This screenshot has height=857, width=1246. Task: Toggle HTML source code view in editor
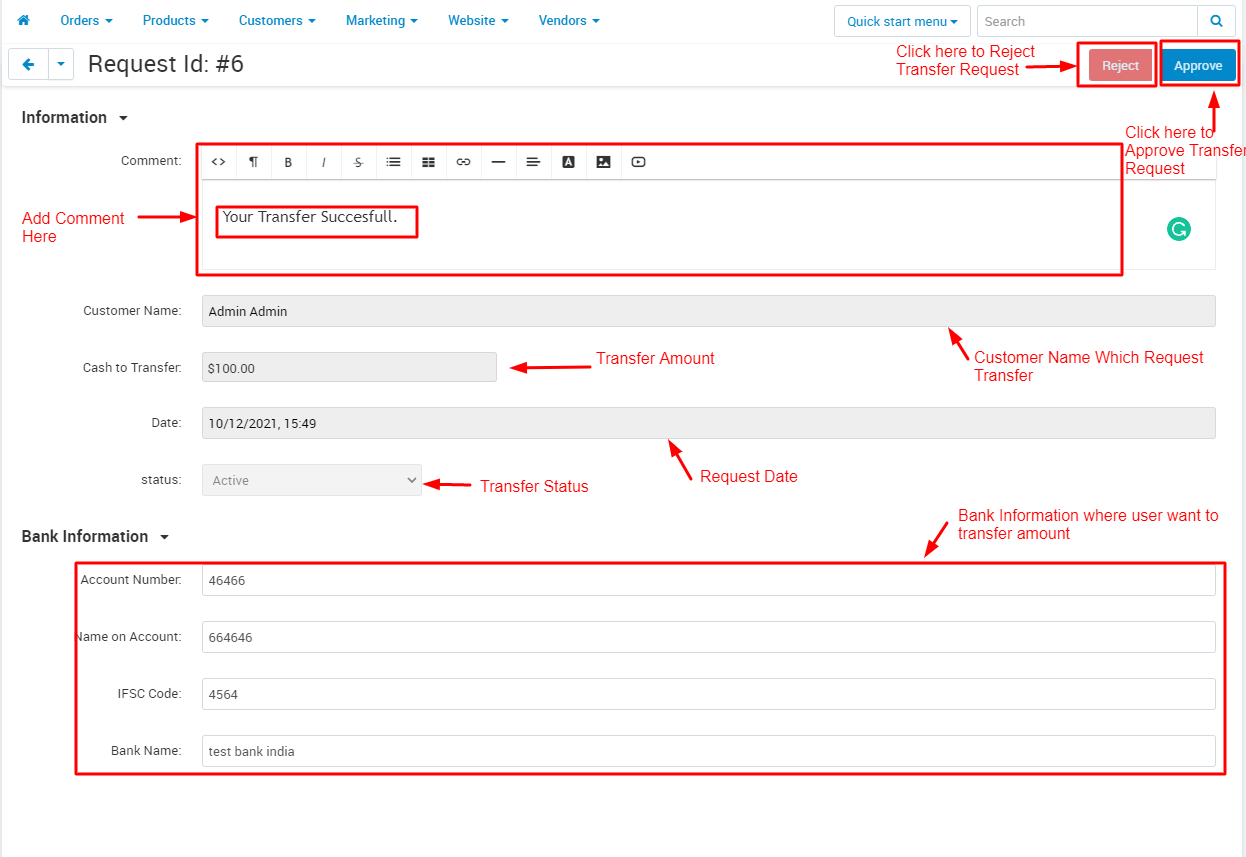[219, 162]
